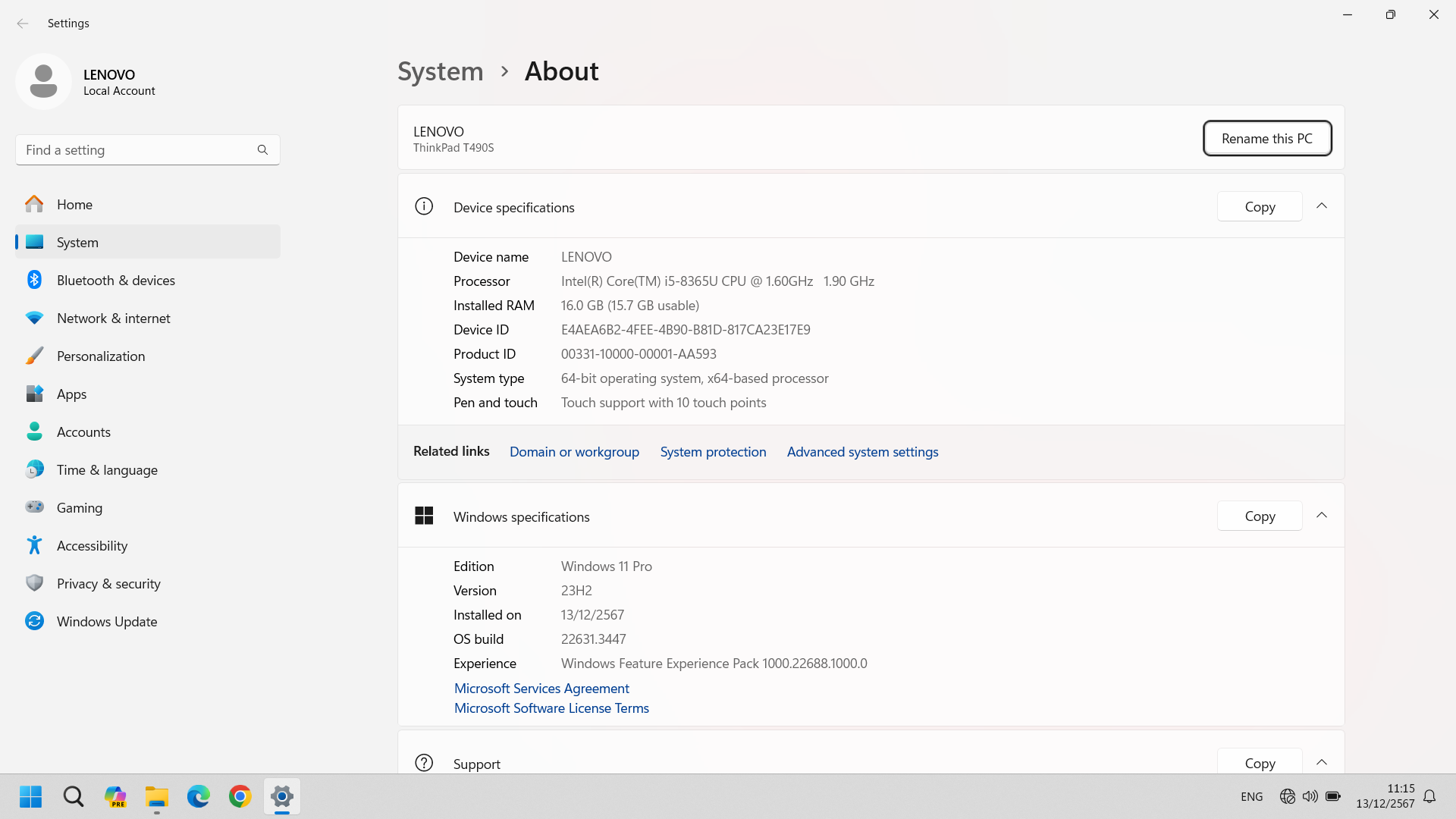Open the Home settings page
Image resolution: width=1456 pixels, height=819 pixels.
(148, 204)
